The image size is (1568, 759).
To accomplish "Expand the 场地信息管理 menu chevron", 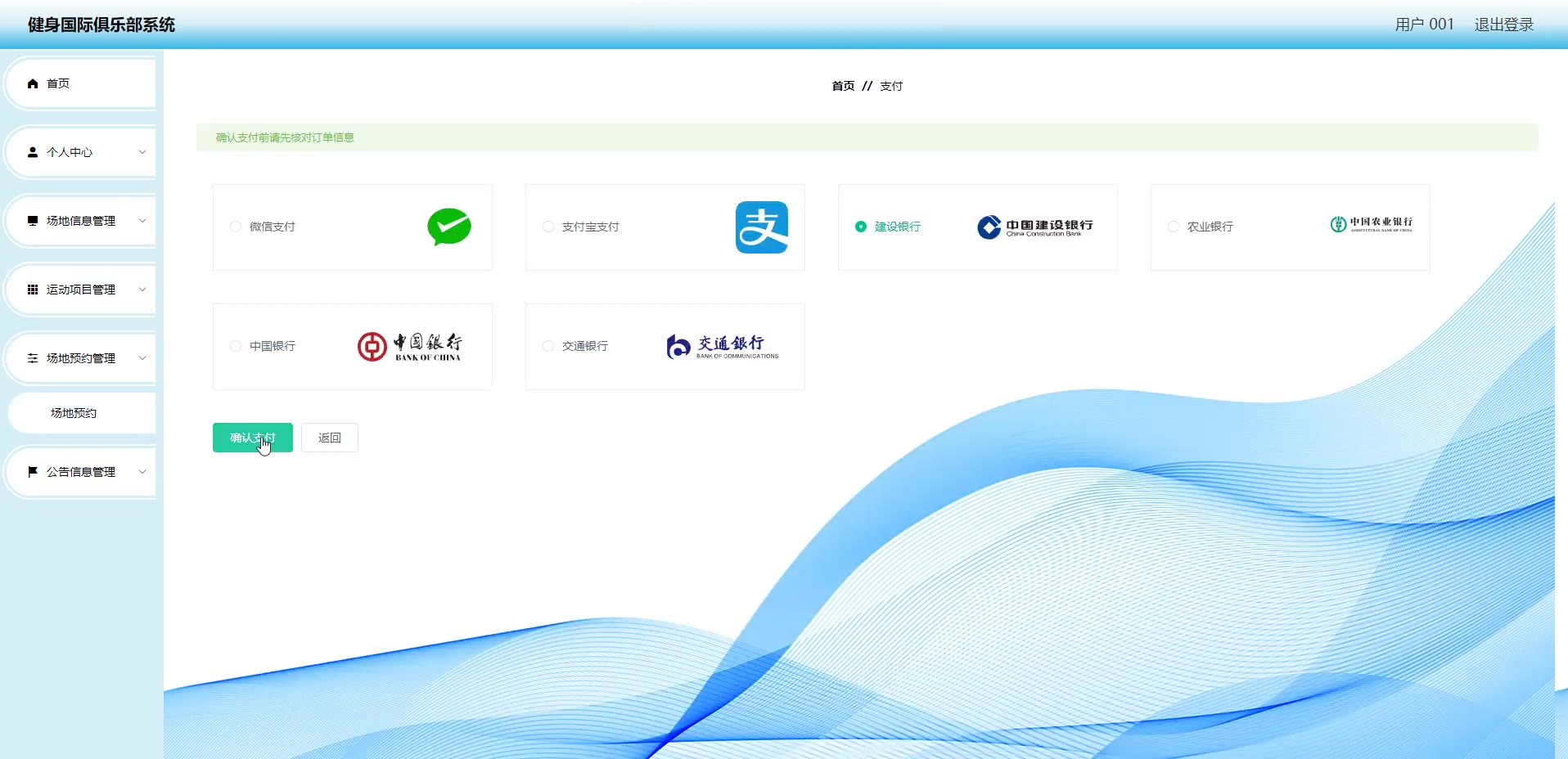I will click(x=142, y=221).
